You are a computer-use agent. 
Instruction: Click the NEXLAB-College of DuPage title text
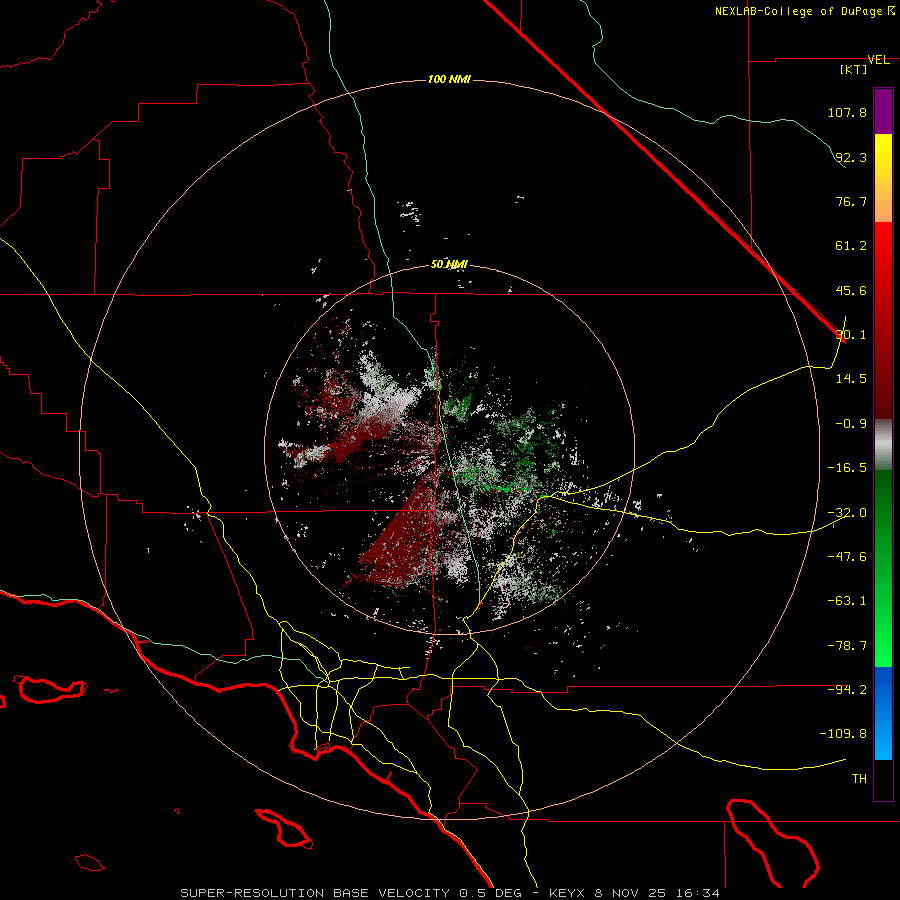coord(799,11)
